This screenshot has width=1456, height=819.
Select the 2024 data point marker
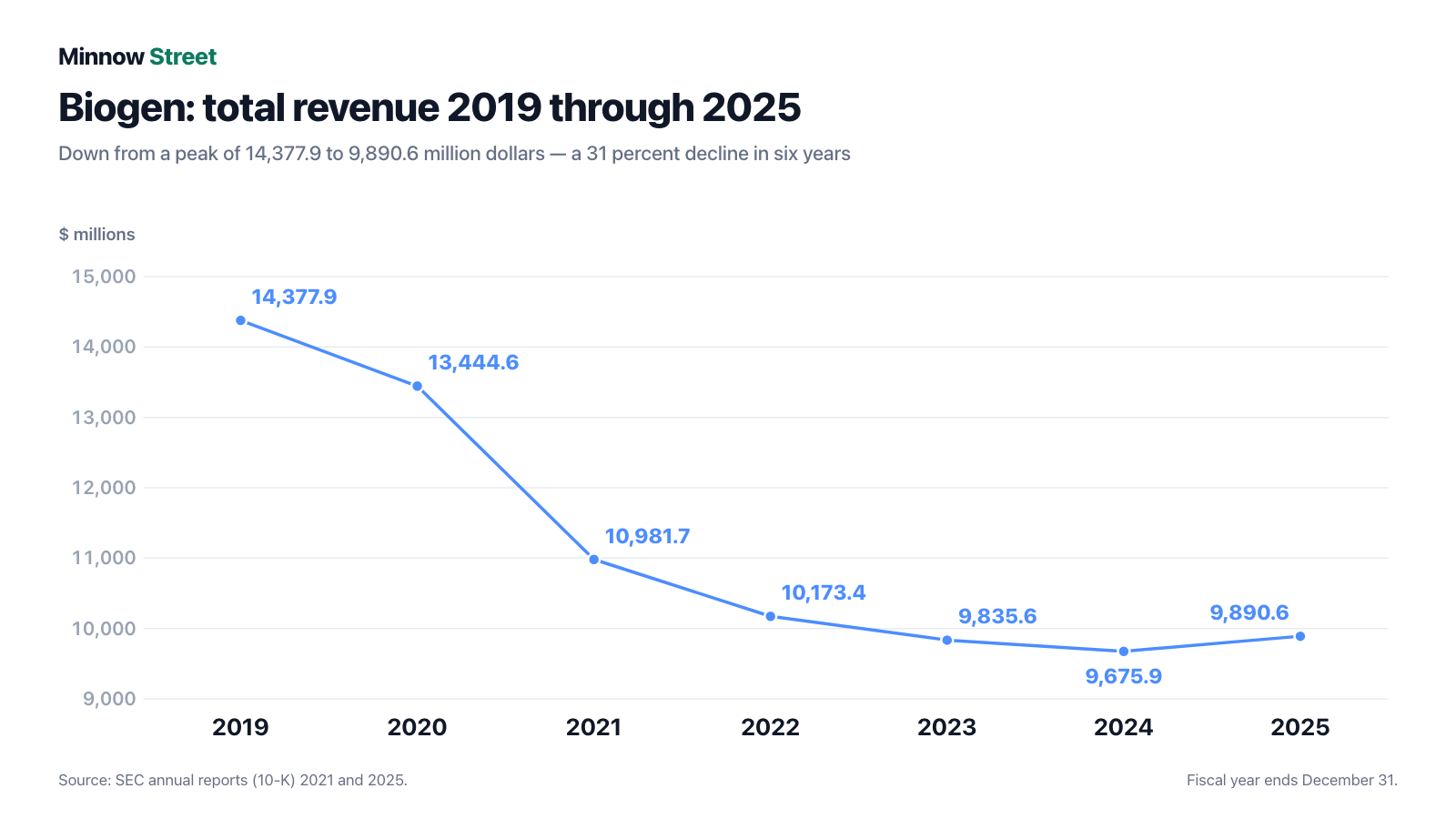1123,652
